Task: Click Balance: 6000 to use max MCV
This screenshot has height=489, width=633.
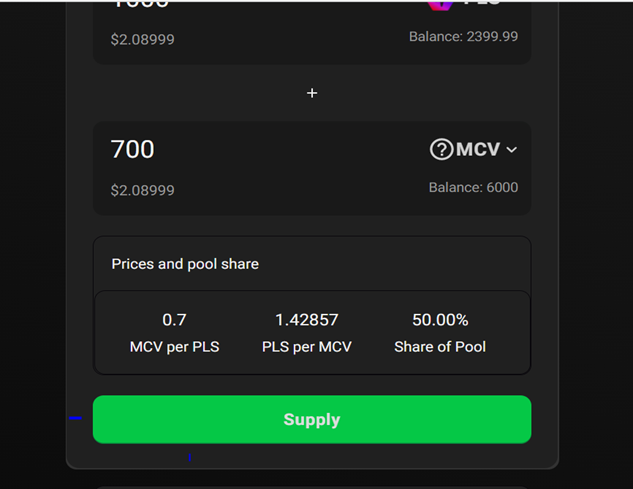Action: (x=473, y=187)
